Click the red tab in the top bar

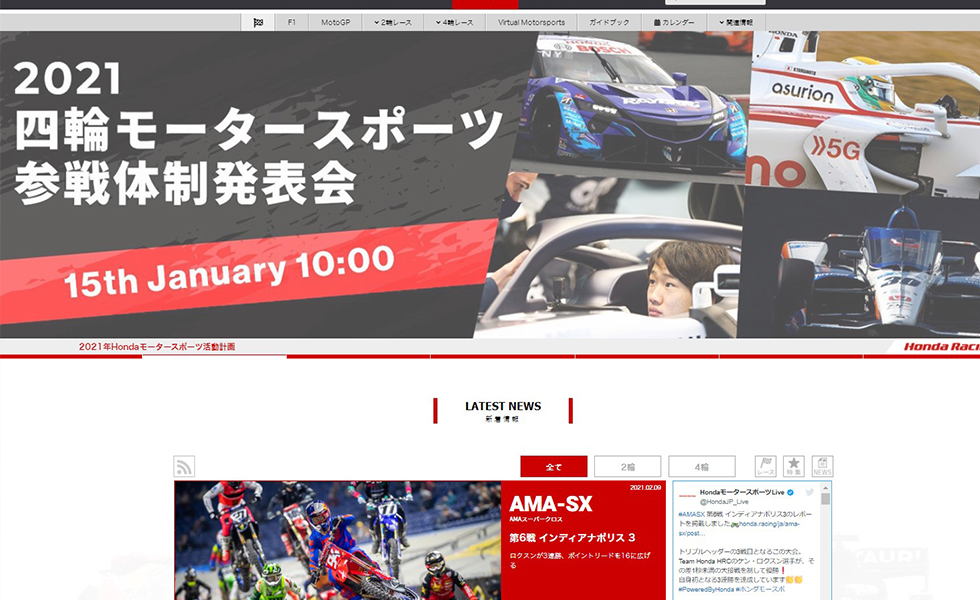click(x=485, y=4)
